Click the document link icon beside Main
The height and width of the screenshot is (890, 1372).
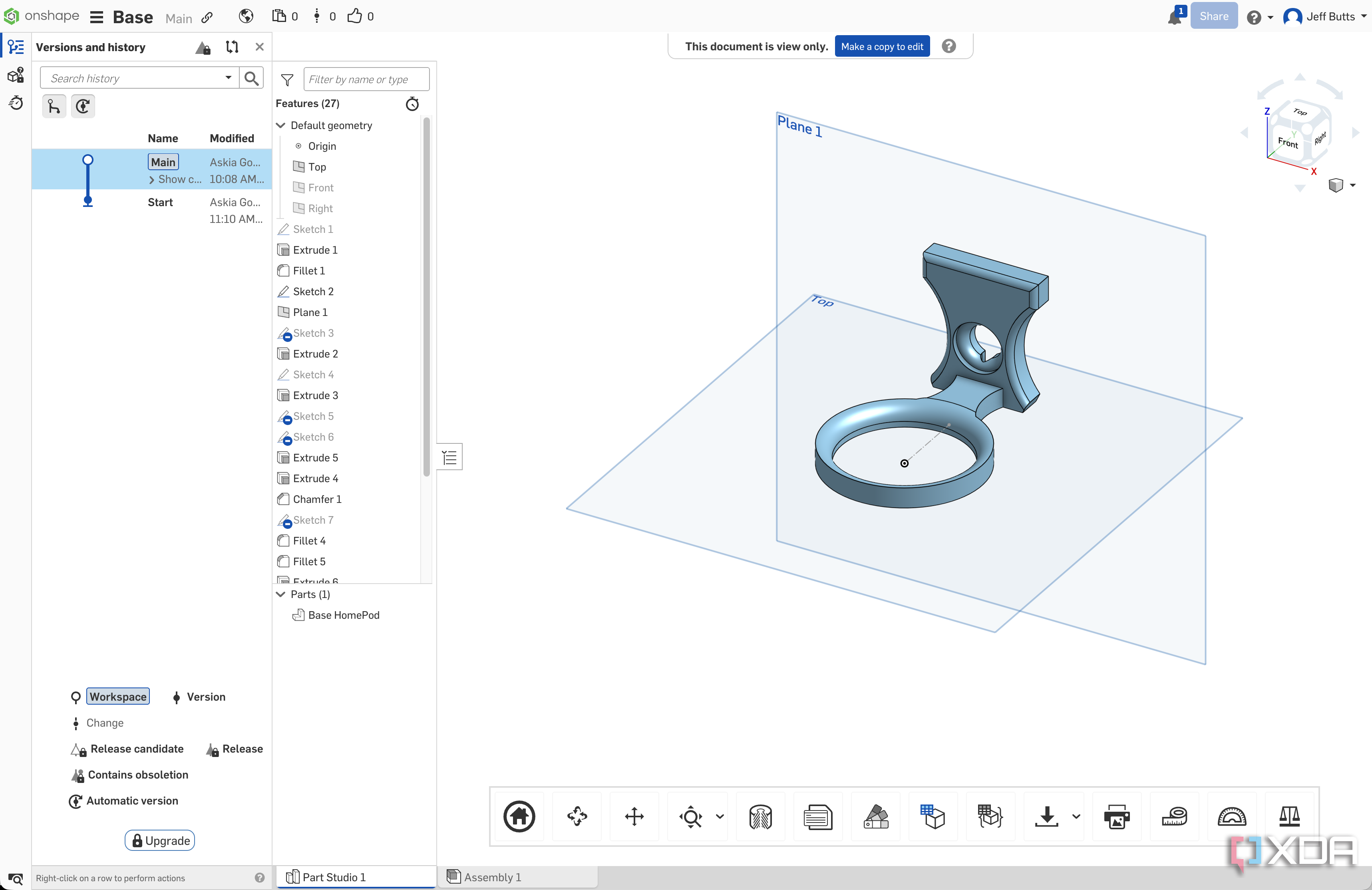(x=207, y=18)
